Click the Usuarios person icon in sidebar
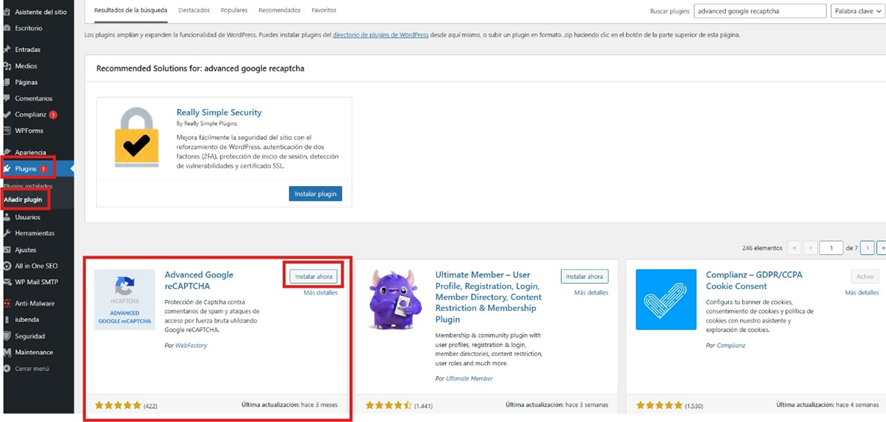This screenshot has height=422, width=886. pyautogui.click(x=7, y=217)
